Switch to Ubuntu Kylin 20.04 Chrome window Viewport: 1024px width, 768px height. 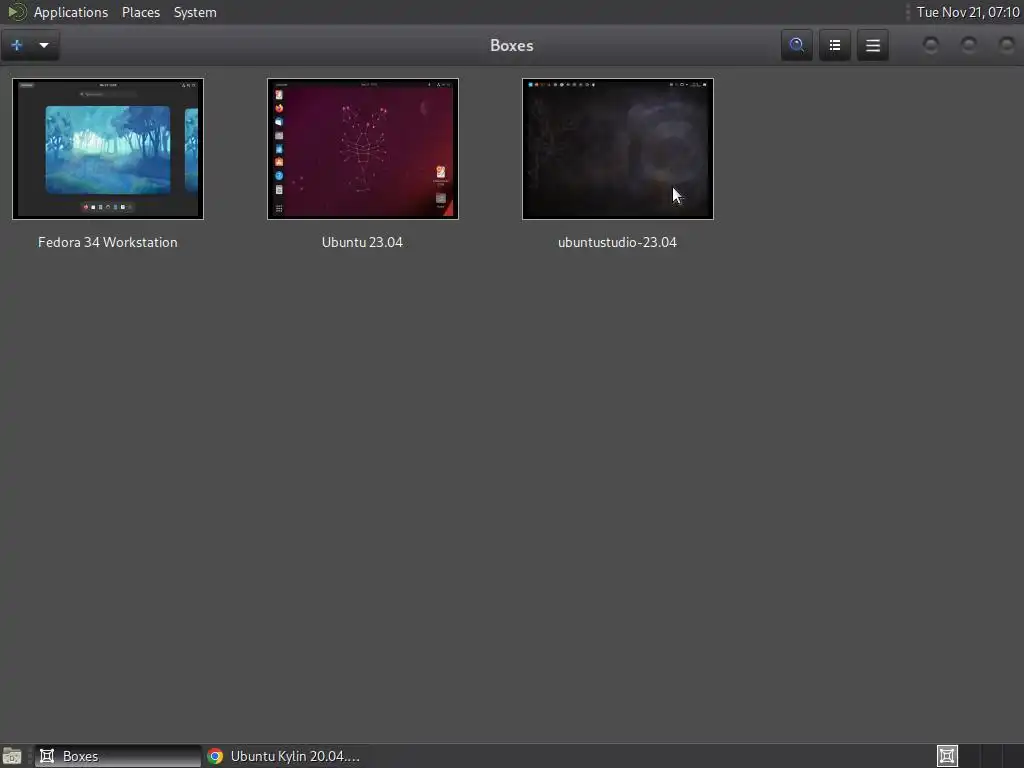[285, 756]
